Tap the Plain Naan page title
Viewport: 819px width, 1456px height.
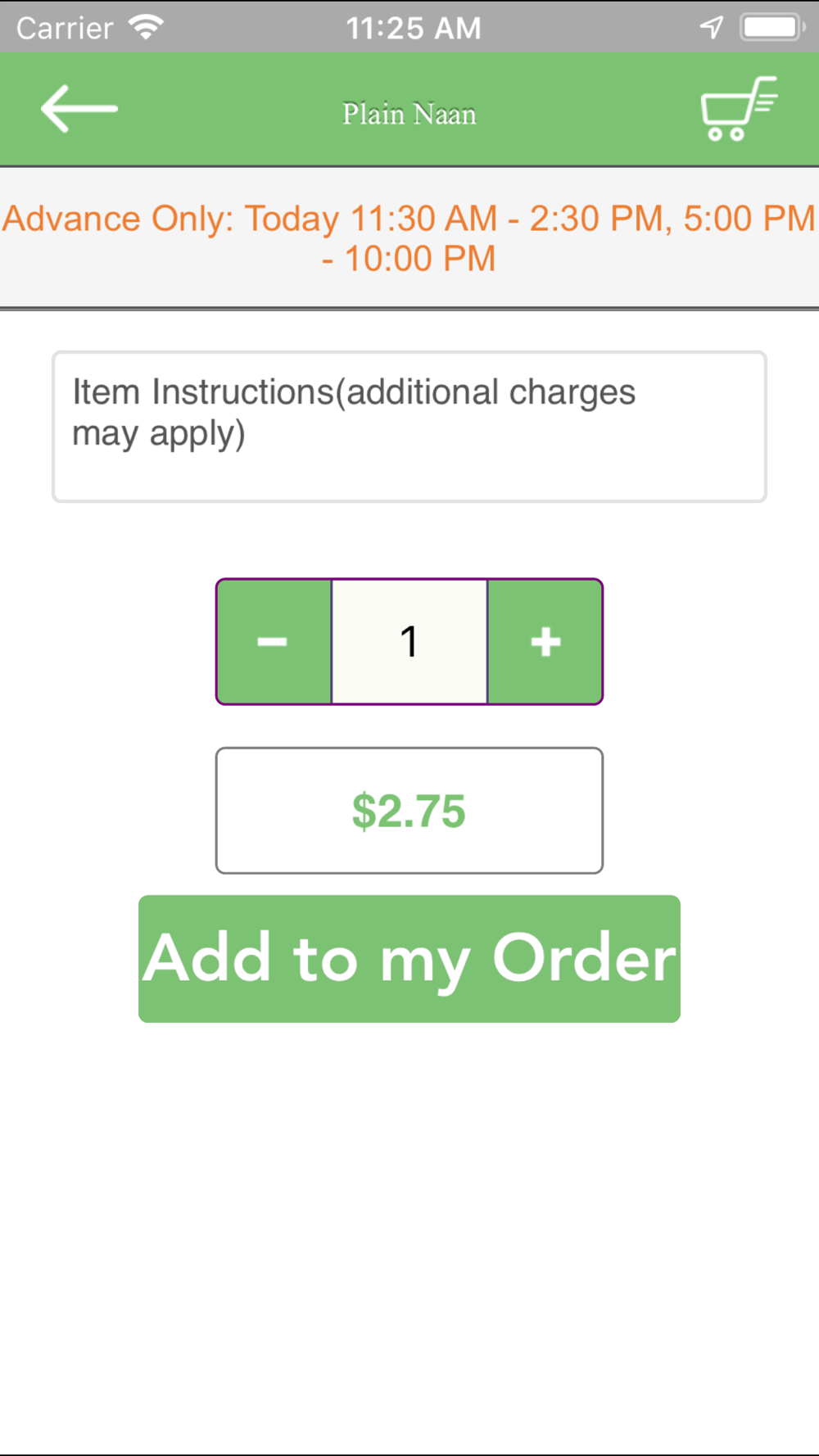tap(409, 114)
